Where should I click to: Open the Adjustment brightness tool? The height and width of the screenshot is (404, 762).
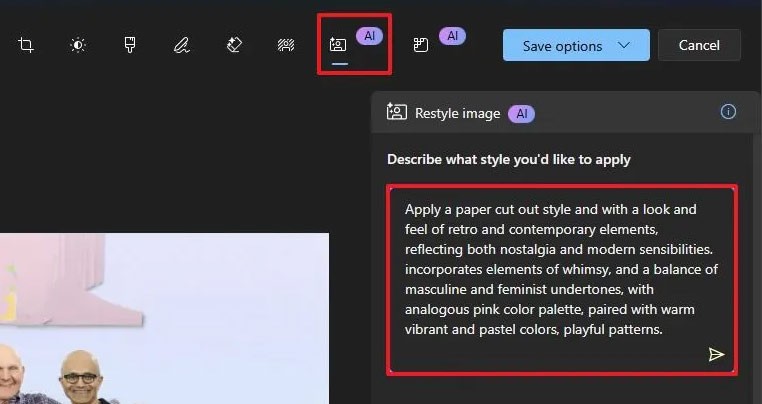pos(78,45)
